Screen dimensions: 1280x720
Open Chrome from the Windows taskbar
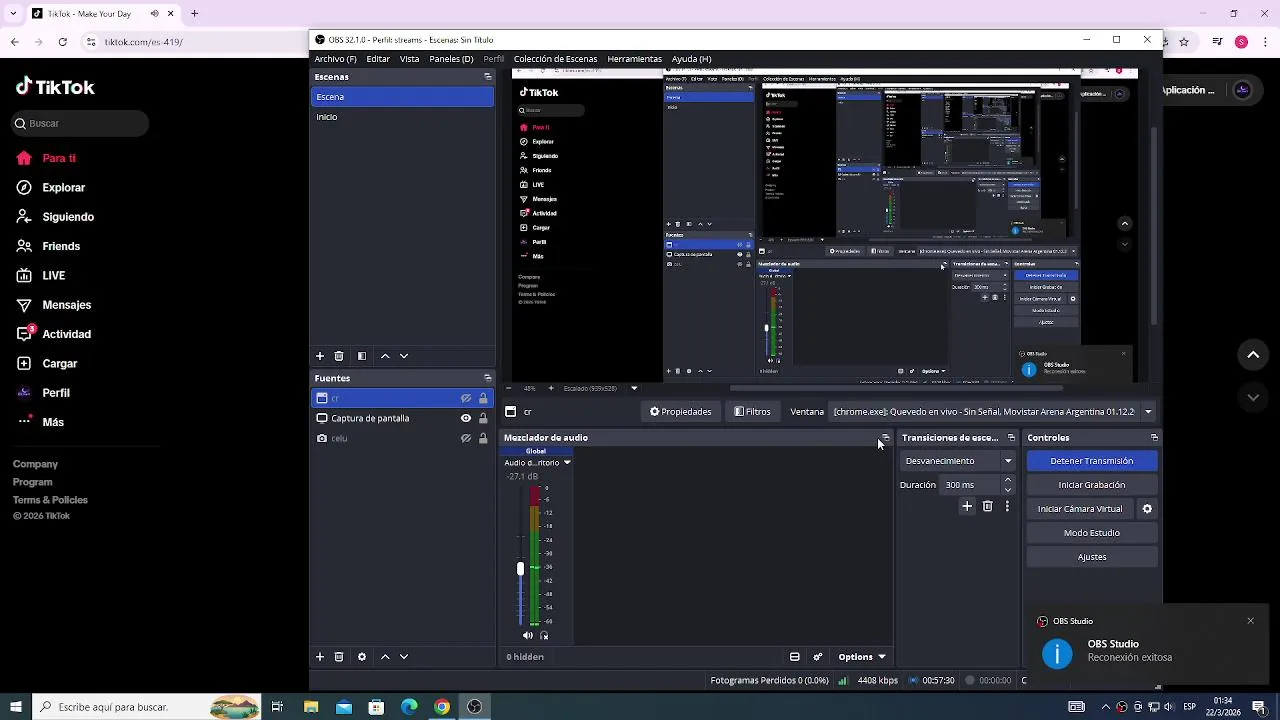click(442, 707)
